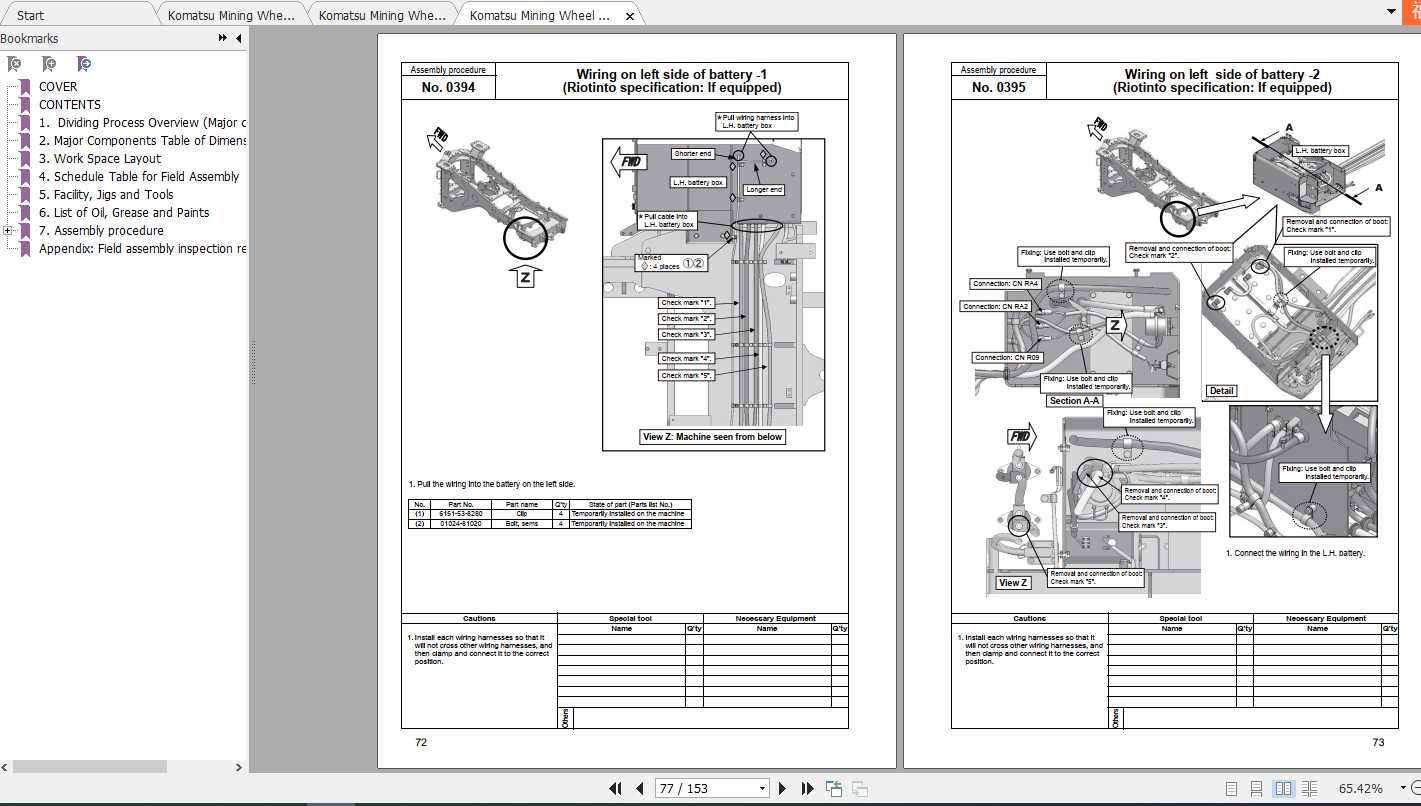The height and width of the screenshot is (806, 1421).
Task: Open the page number dropdown
Action: [x=761, y=788]
